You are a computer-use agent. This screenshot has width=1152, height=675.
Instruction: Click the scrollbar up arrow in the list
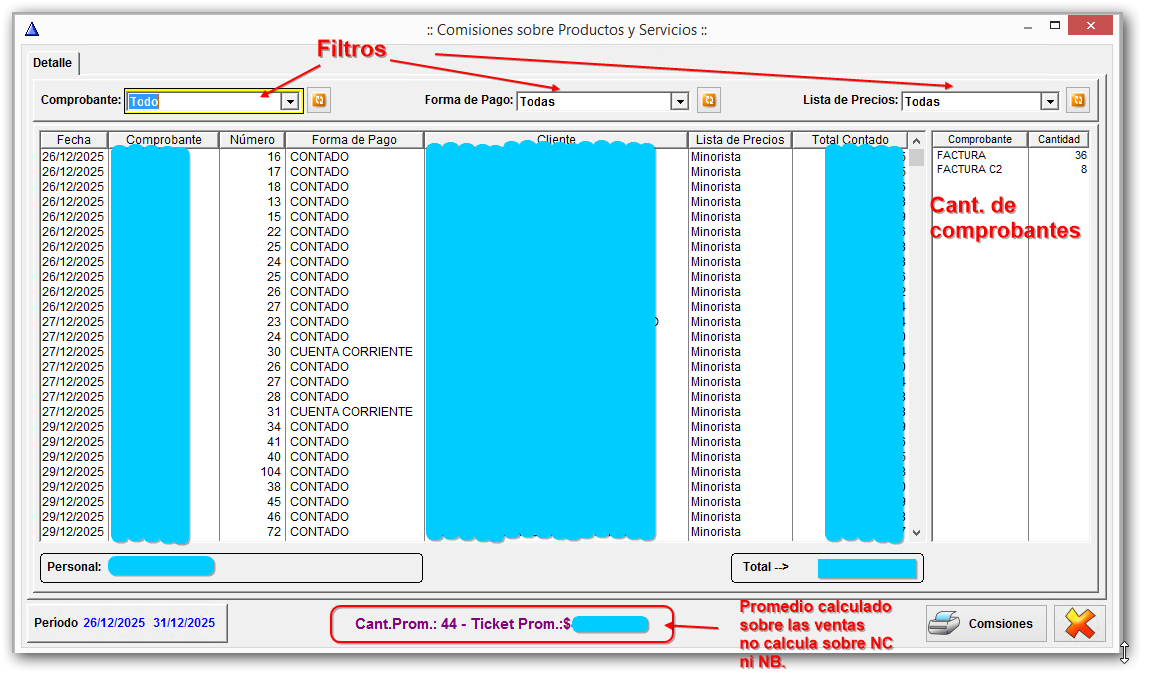[x=916, y=141]
